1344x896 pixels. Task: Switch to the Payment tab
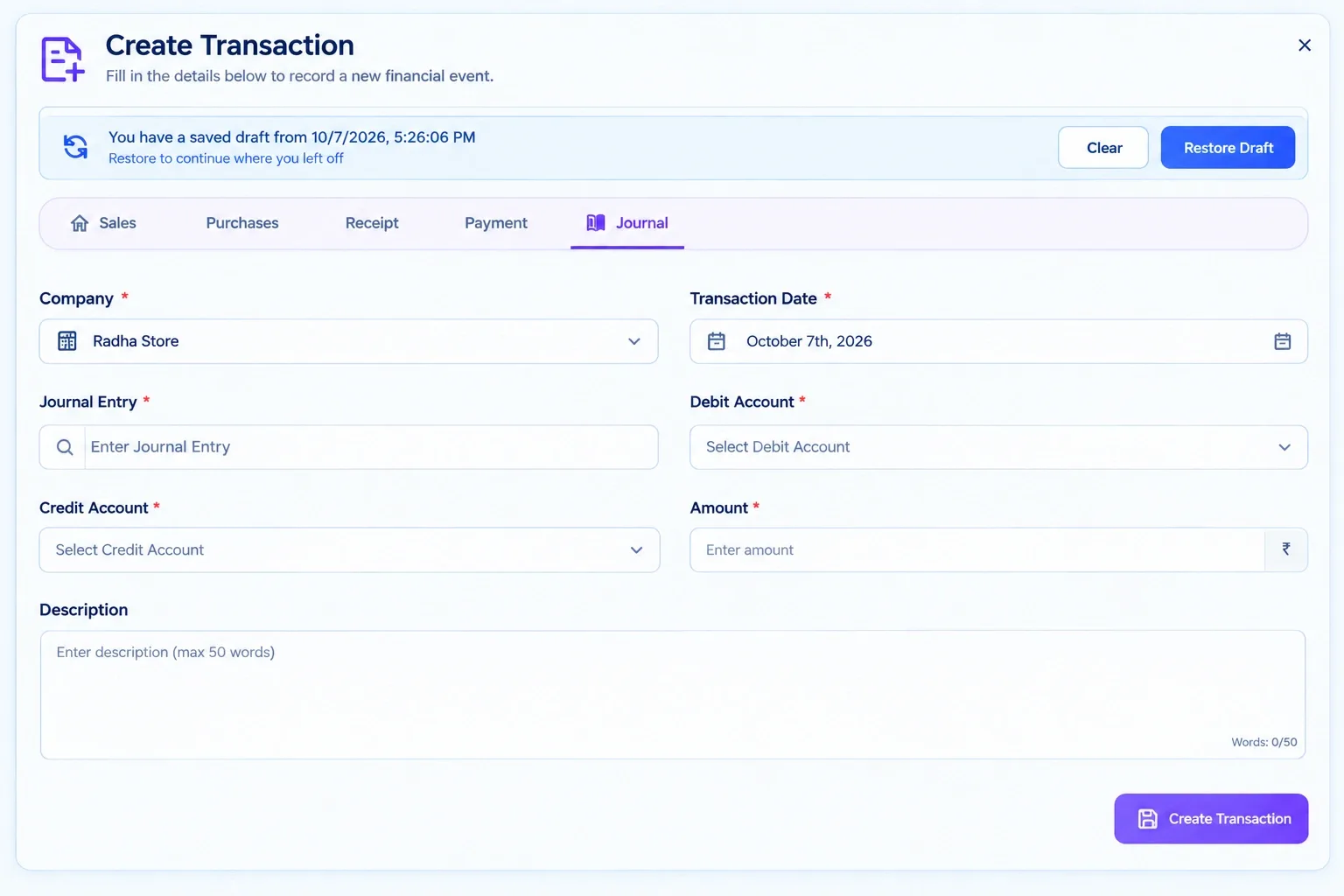(x=496, y=223)
